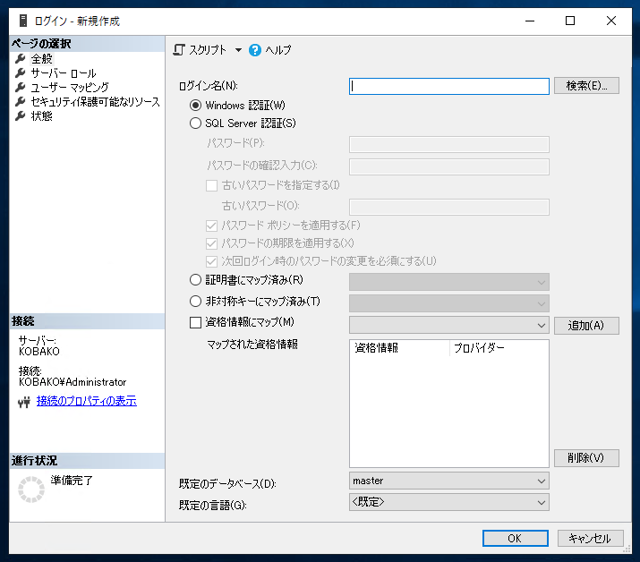Minimize the ログイン - 新規作成 window
The image size is (640, 562).
tap(530, 20)
